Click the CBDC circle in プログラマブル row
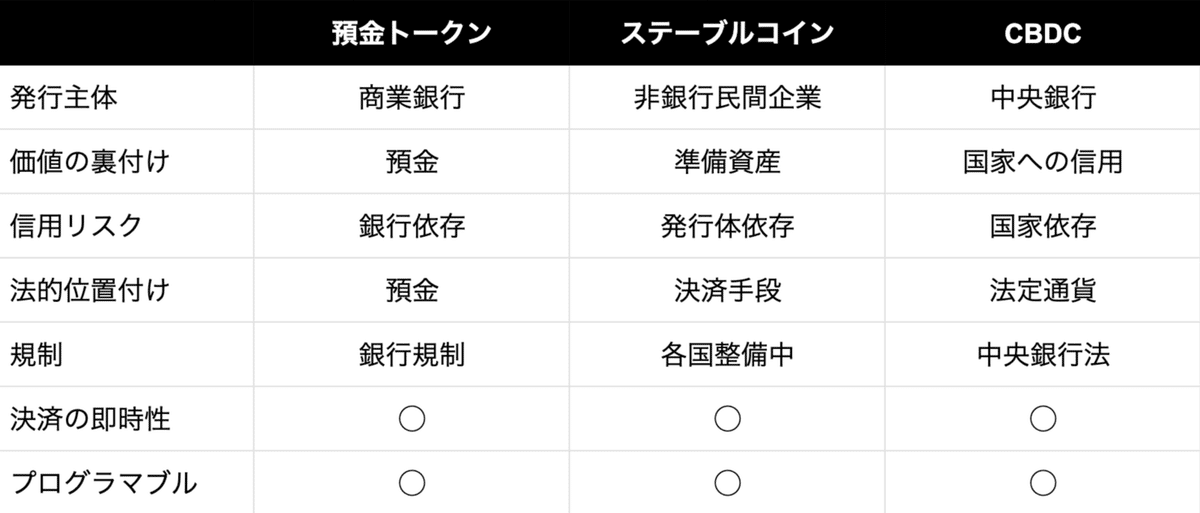 (1043, 483)
